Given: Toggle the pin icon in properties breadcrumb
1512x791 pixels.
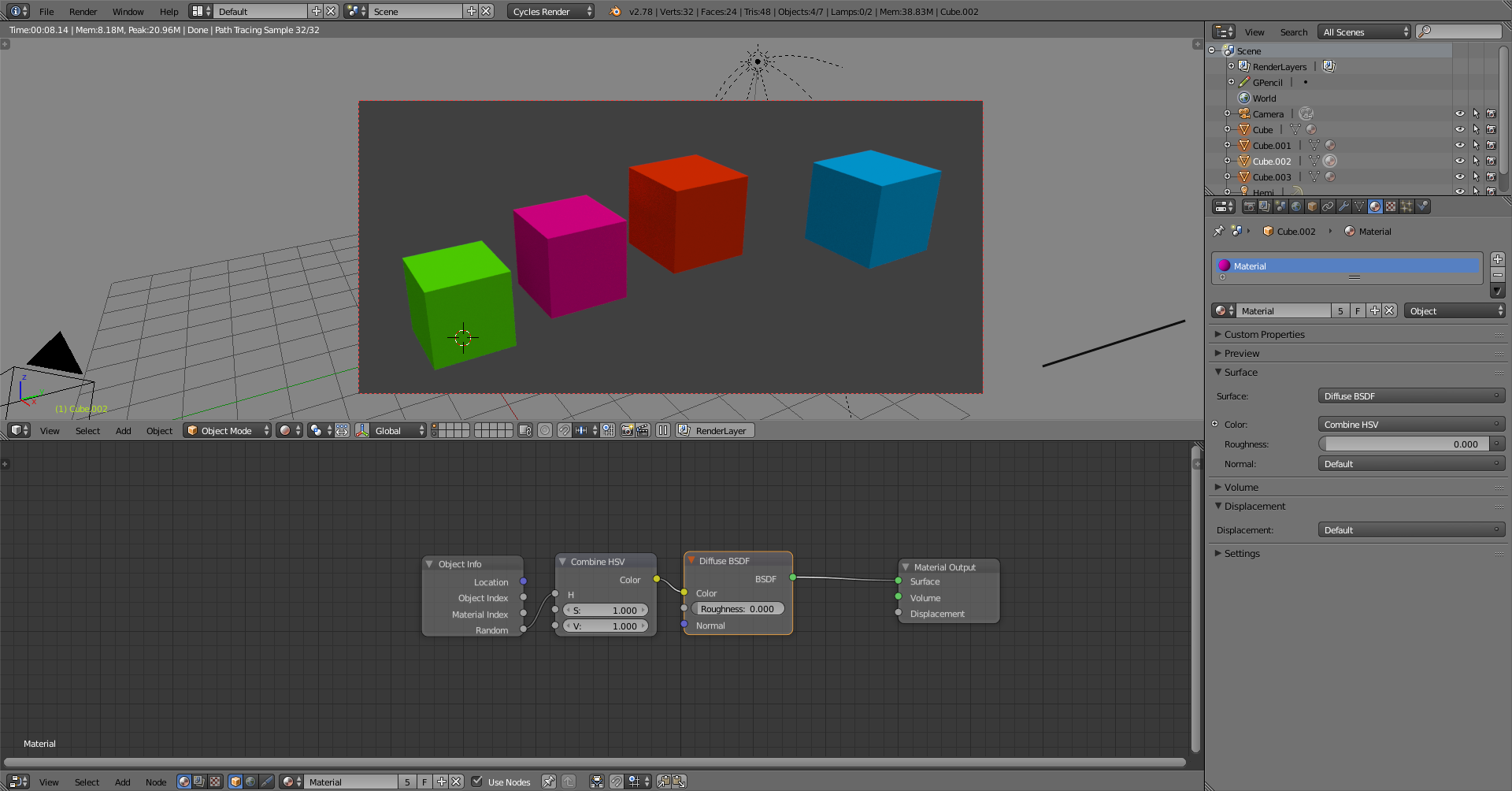Looking at the screenshot, I should pos(1219,231).
